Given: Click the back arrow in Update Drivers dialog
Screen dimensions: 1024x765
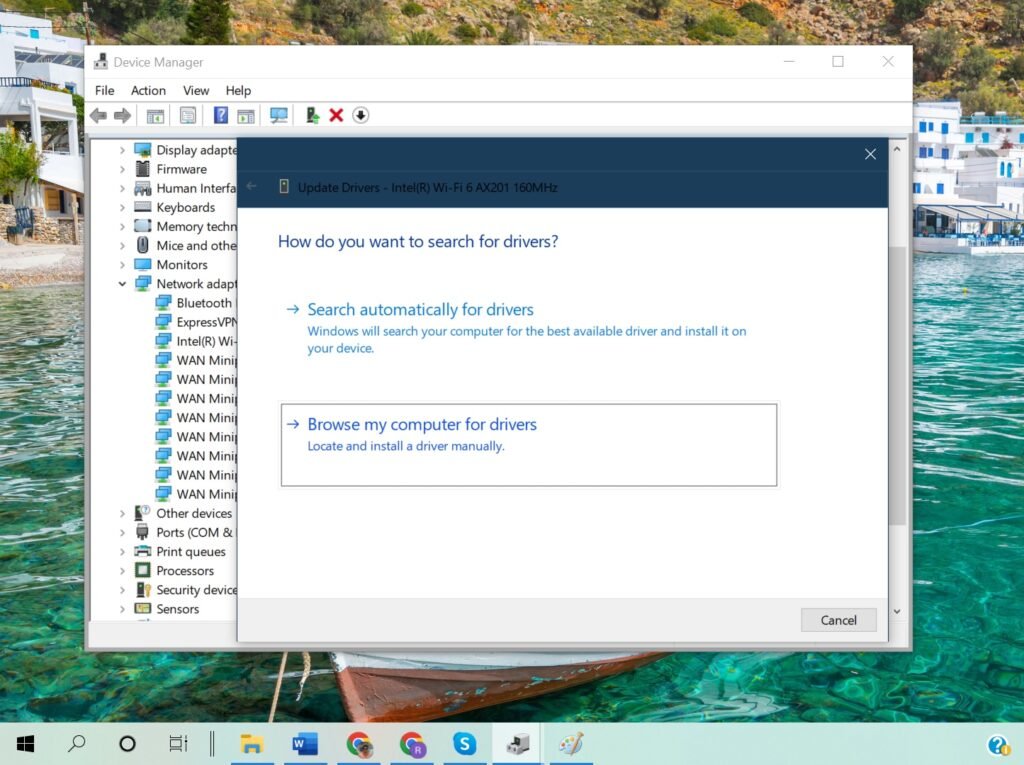Looking at the screenshot, I should click(251, 187).
